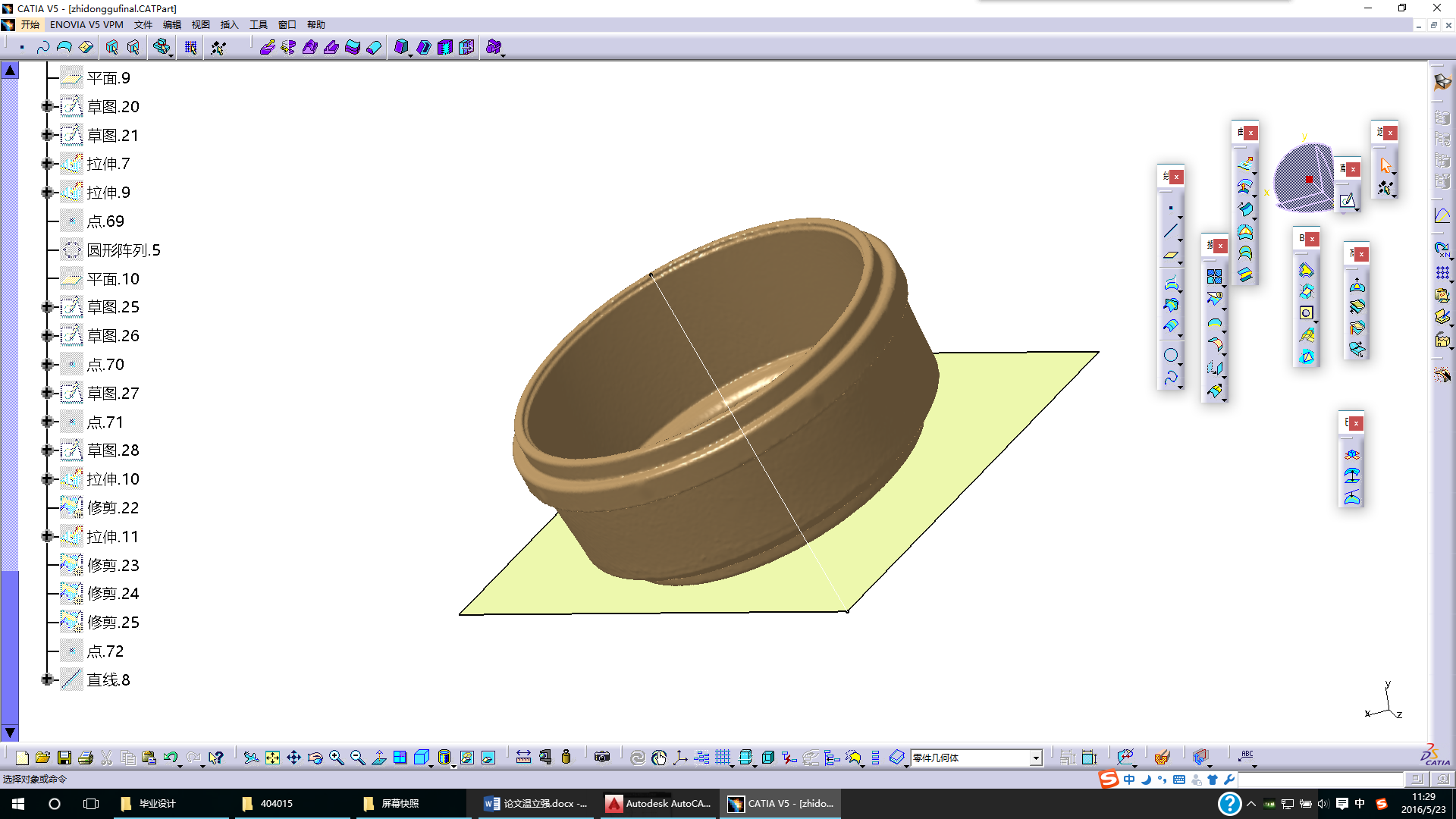Expand the 拉伸.10 tree node
The width and height of the screenshot is (1456, 819).
[x=47, y=479]
